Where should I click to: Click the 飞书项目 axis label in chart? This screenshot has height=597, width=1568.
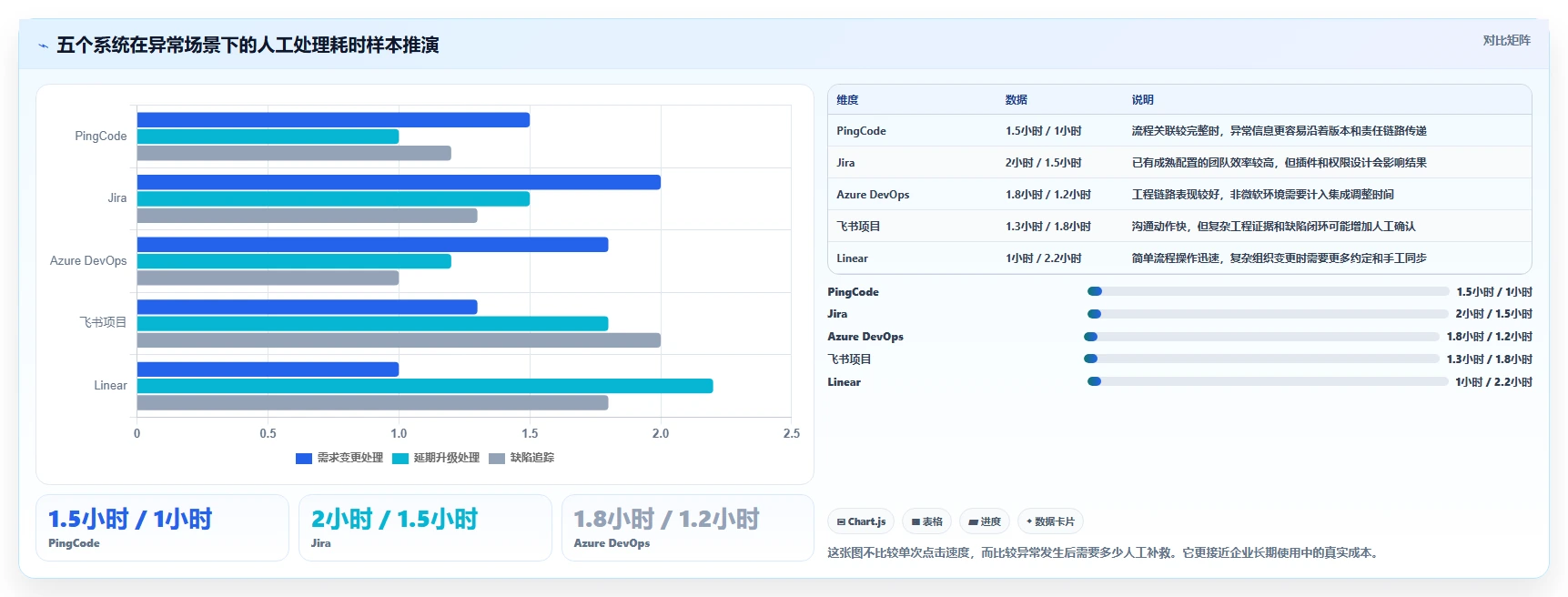click(x=103, y=323)
